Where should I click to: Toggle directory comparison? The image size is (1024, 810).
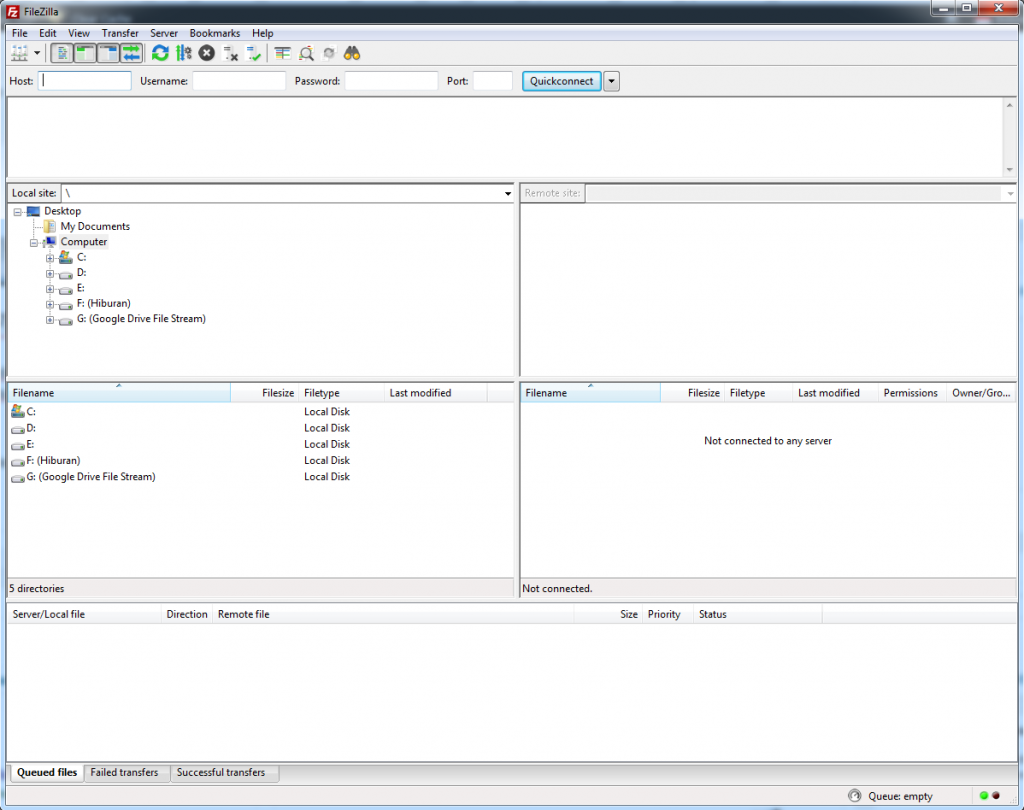click(306, 53)
